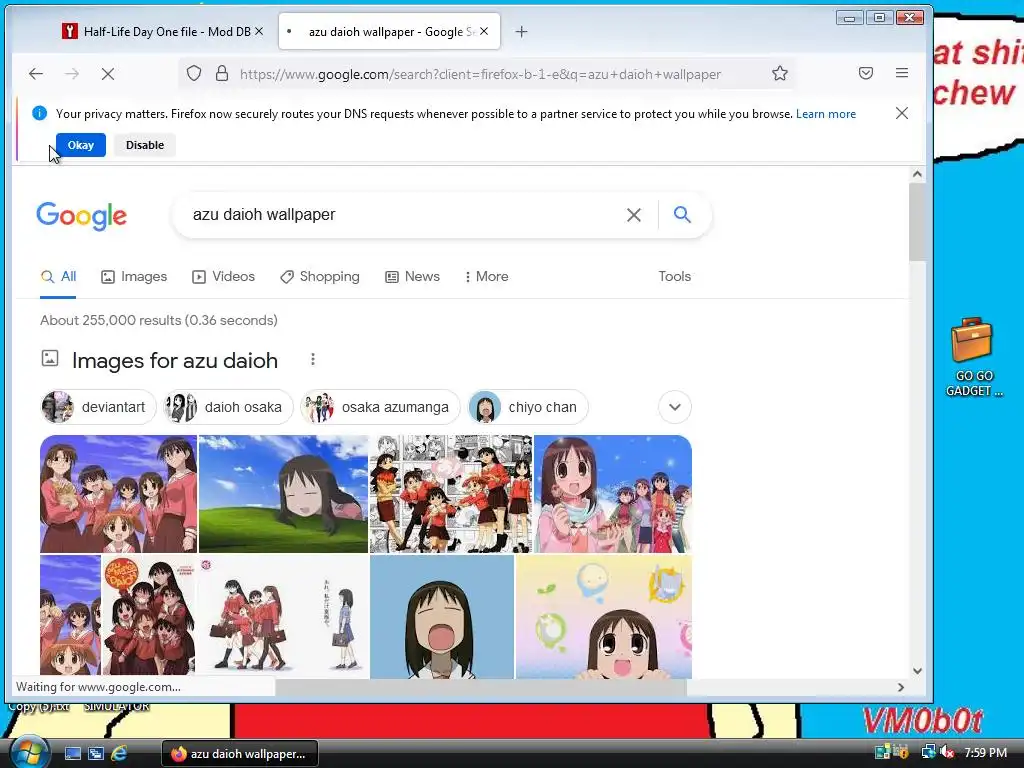Screen dimensions: 1024x768
Task: Open Chiyo pastel bubbles image
Action: click(603, 616)
